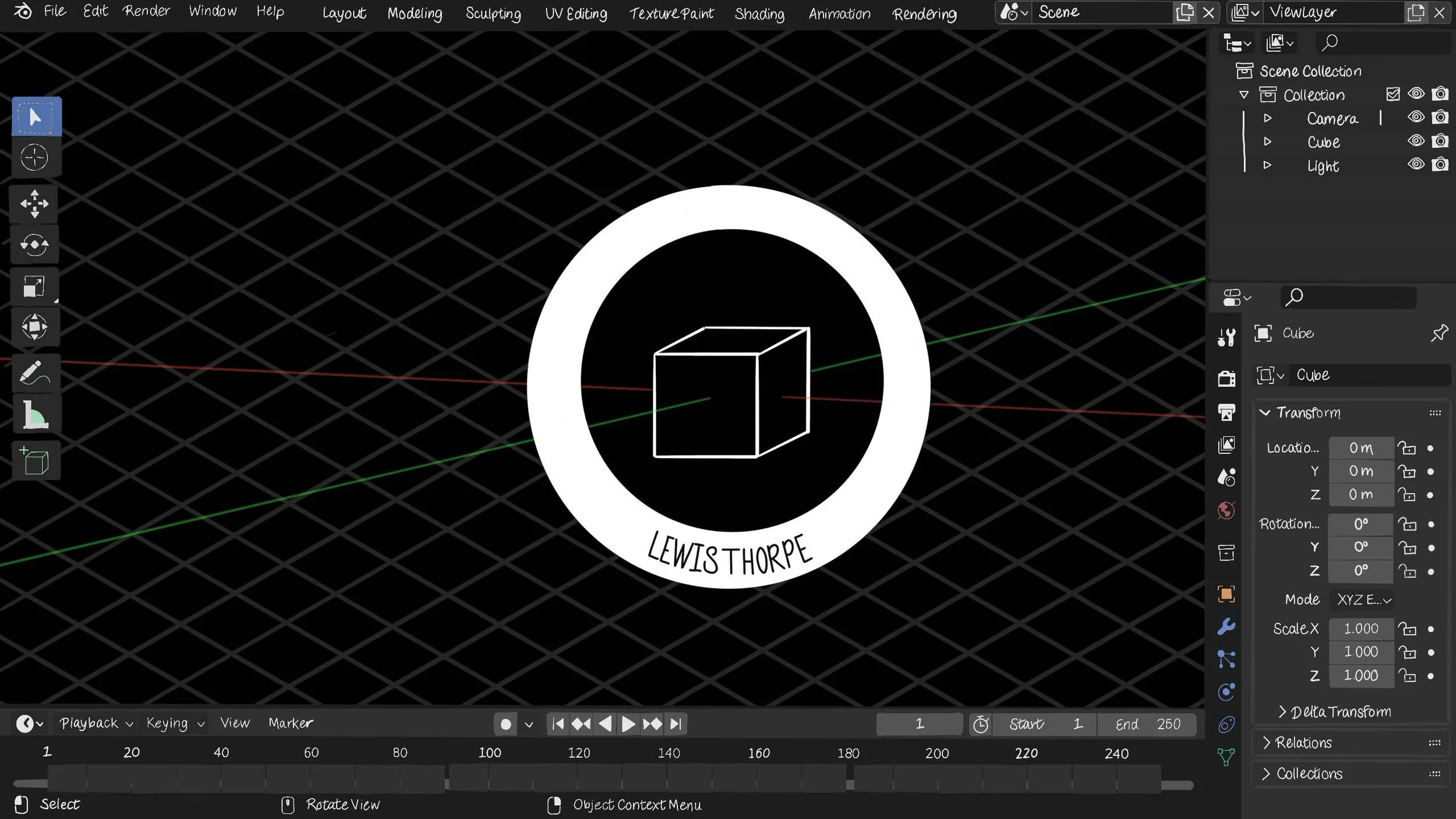Open Physics properties tab
This screenshot has width=1456, height=819.
click(1227, 692)
